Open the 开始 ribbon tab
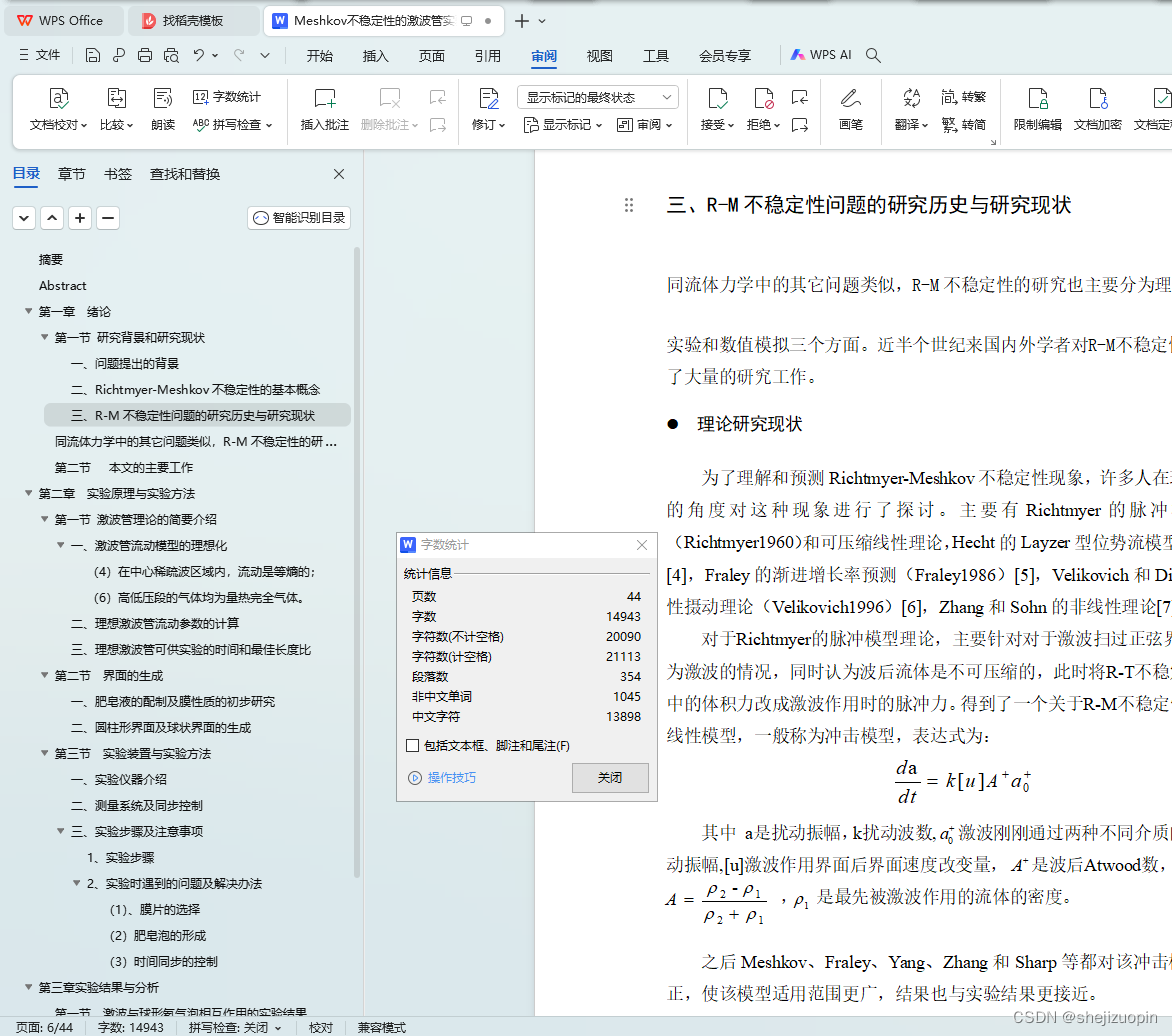 tap(319, 56)
